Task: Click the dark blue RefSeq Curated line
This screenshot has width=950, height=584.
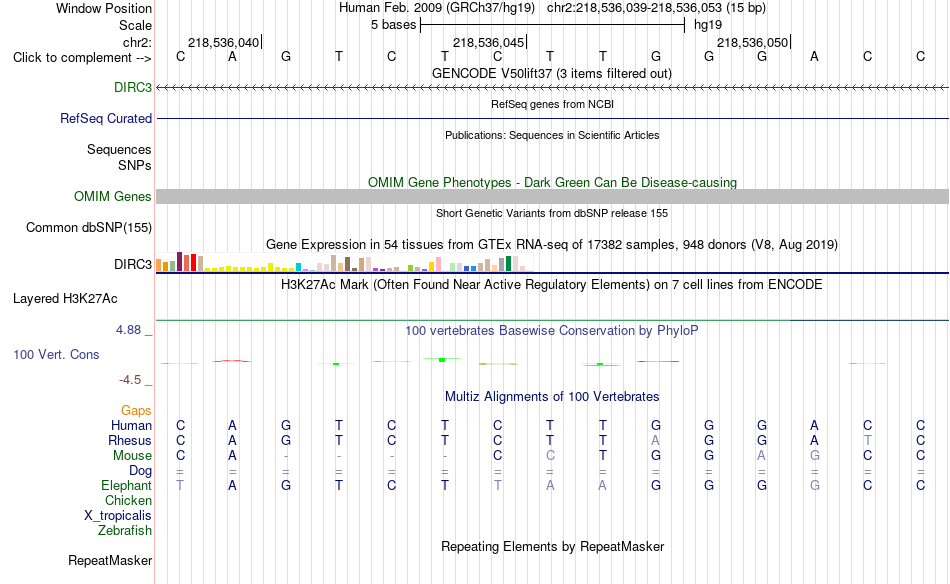Action: pyautogui.click(x=553, y=118)
